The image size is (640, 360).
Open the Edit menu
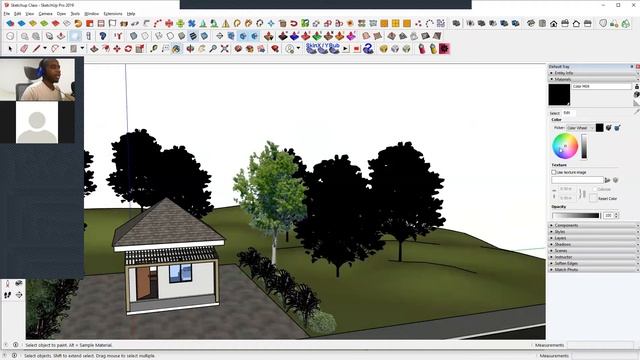pos(18,14)
